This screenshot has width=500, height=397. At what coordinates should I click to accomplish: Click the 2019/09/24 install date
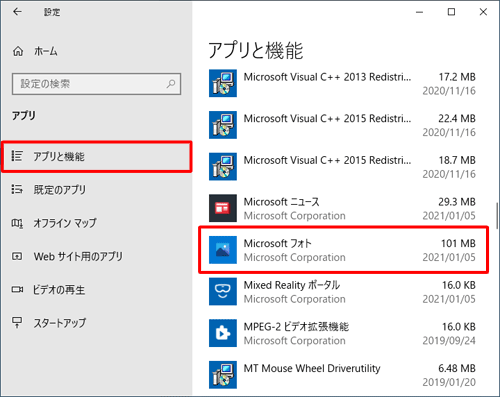click(x=449, y=341)
